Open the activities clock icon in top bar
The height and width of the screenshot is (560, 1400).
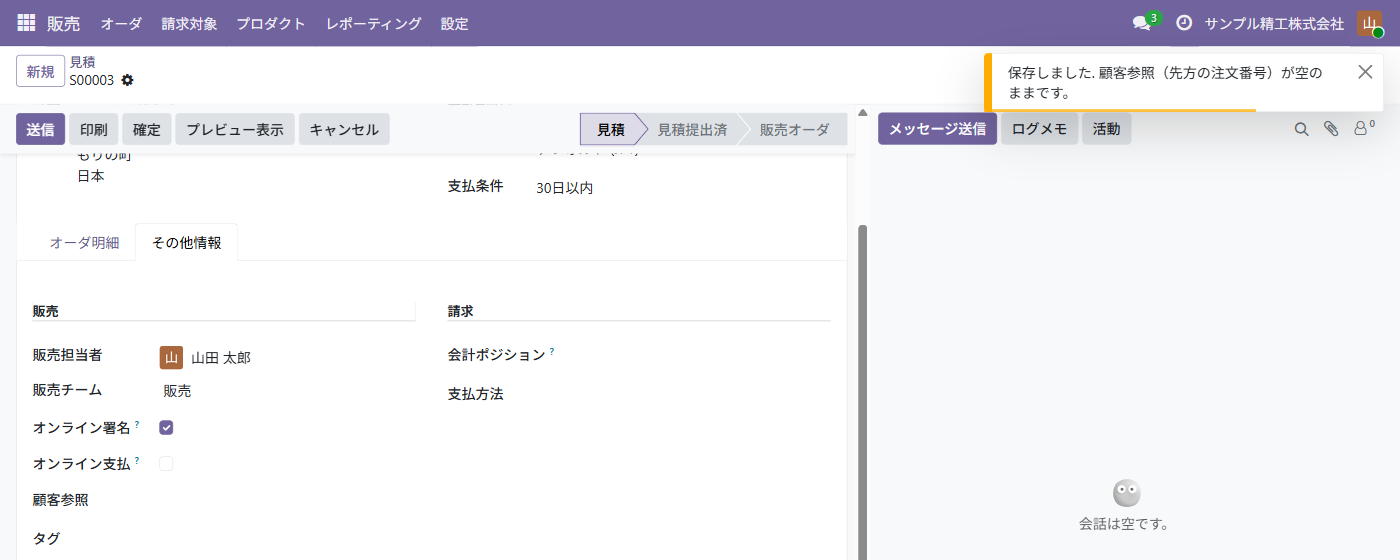pyautogui.click(x=1184, y=23)
